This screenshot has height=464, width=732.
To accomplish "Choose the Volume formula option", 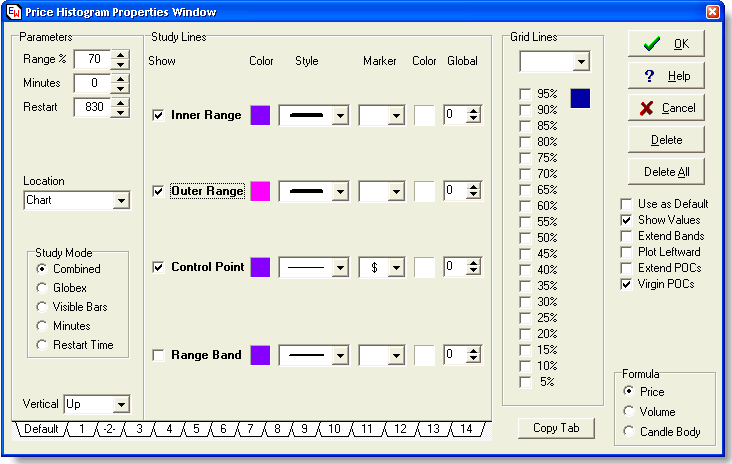I will point(628,411).
